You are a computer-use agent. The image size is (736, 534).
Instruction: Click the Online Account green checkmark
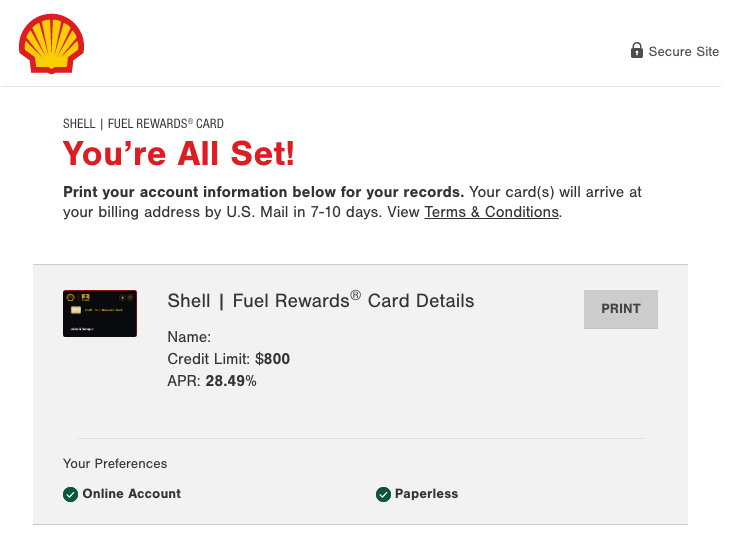[x=70, y=494]
